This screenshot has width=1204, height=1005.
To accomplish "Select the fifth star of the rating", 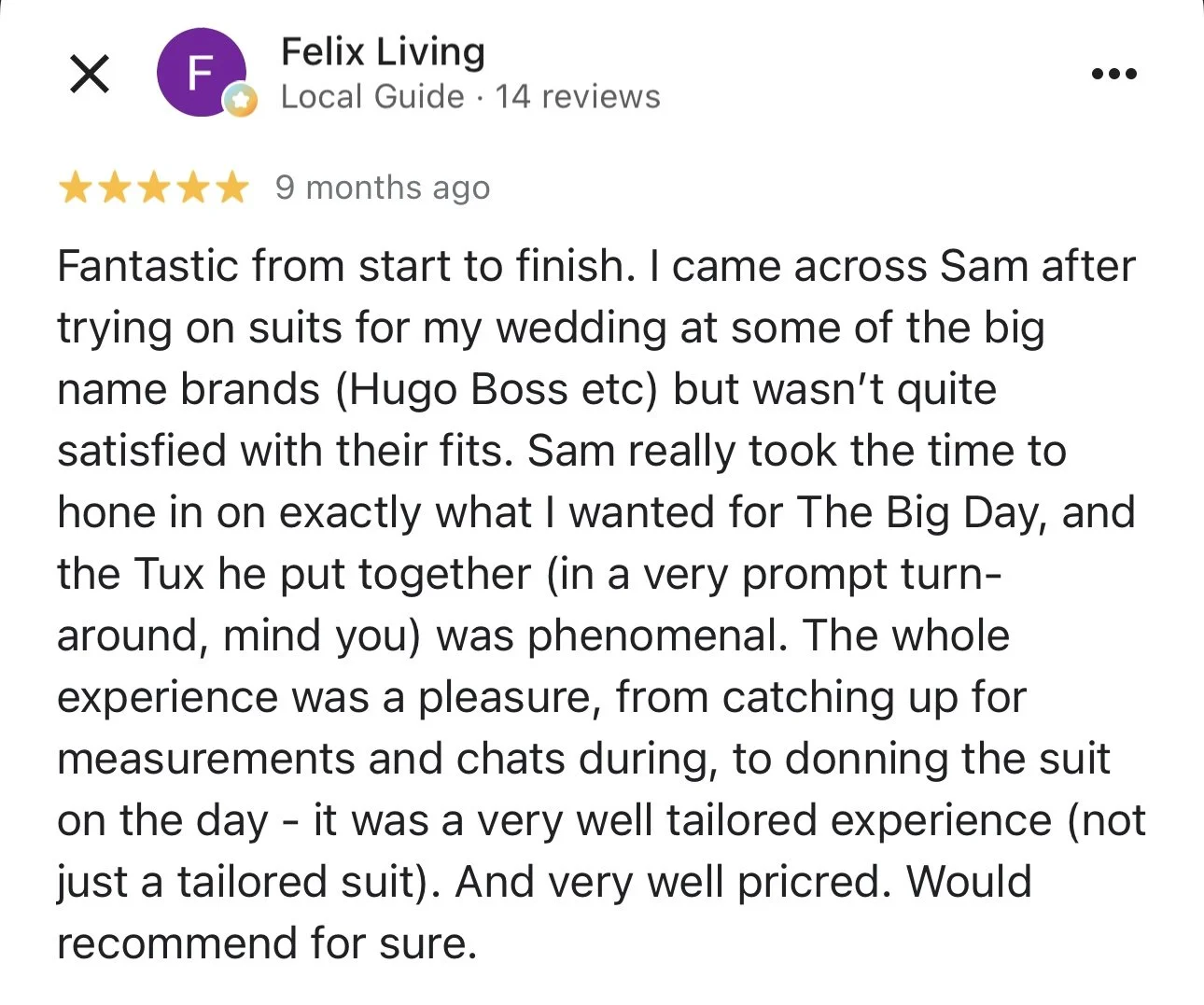I will 232,188.
